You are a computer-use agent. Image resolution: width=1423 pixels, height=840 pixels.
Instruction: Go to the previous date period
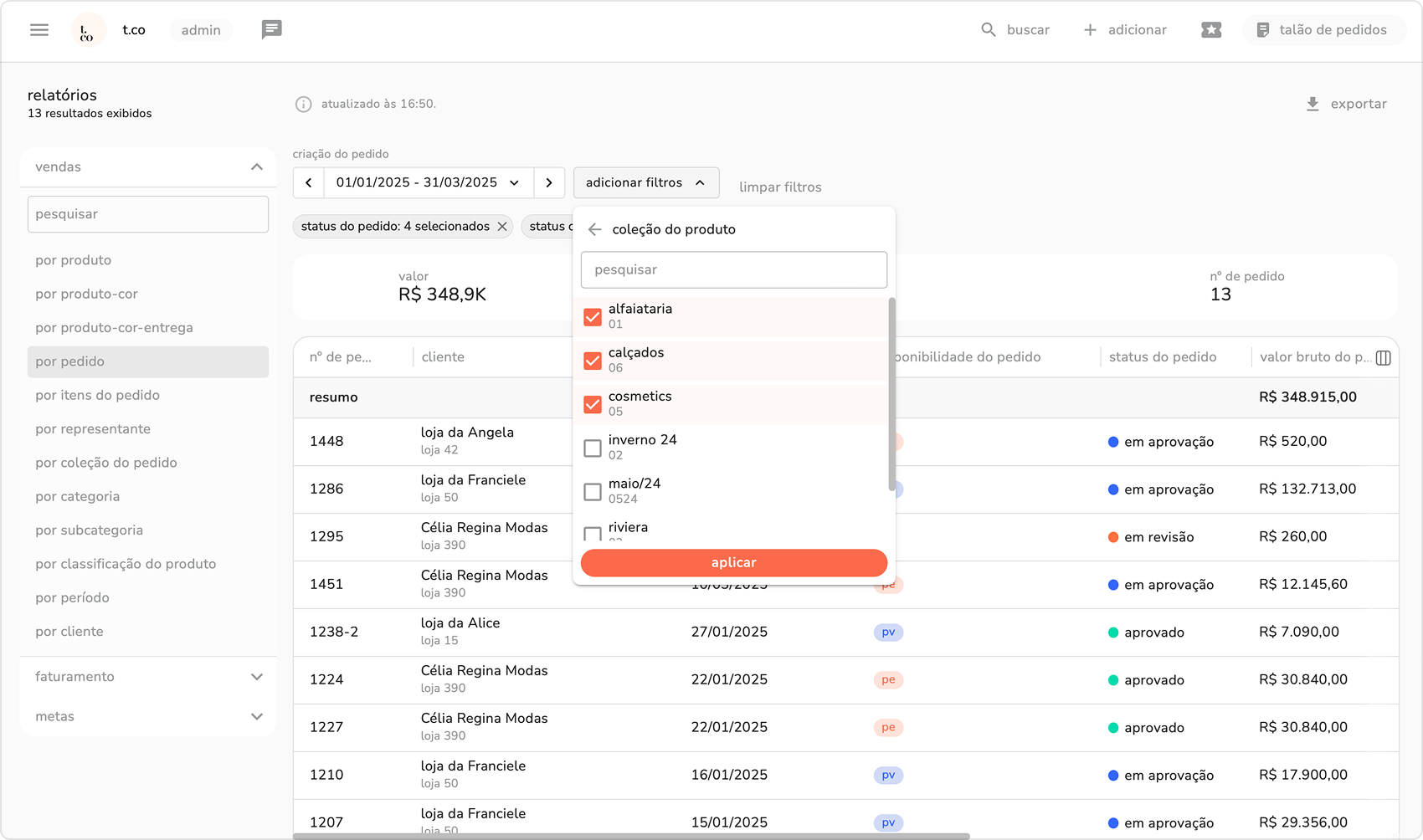coord(309,182)
